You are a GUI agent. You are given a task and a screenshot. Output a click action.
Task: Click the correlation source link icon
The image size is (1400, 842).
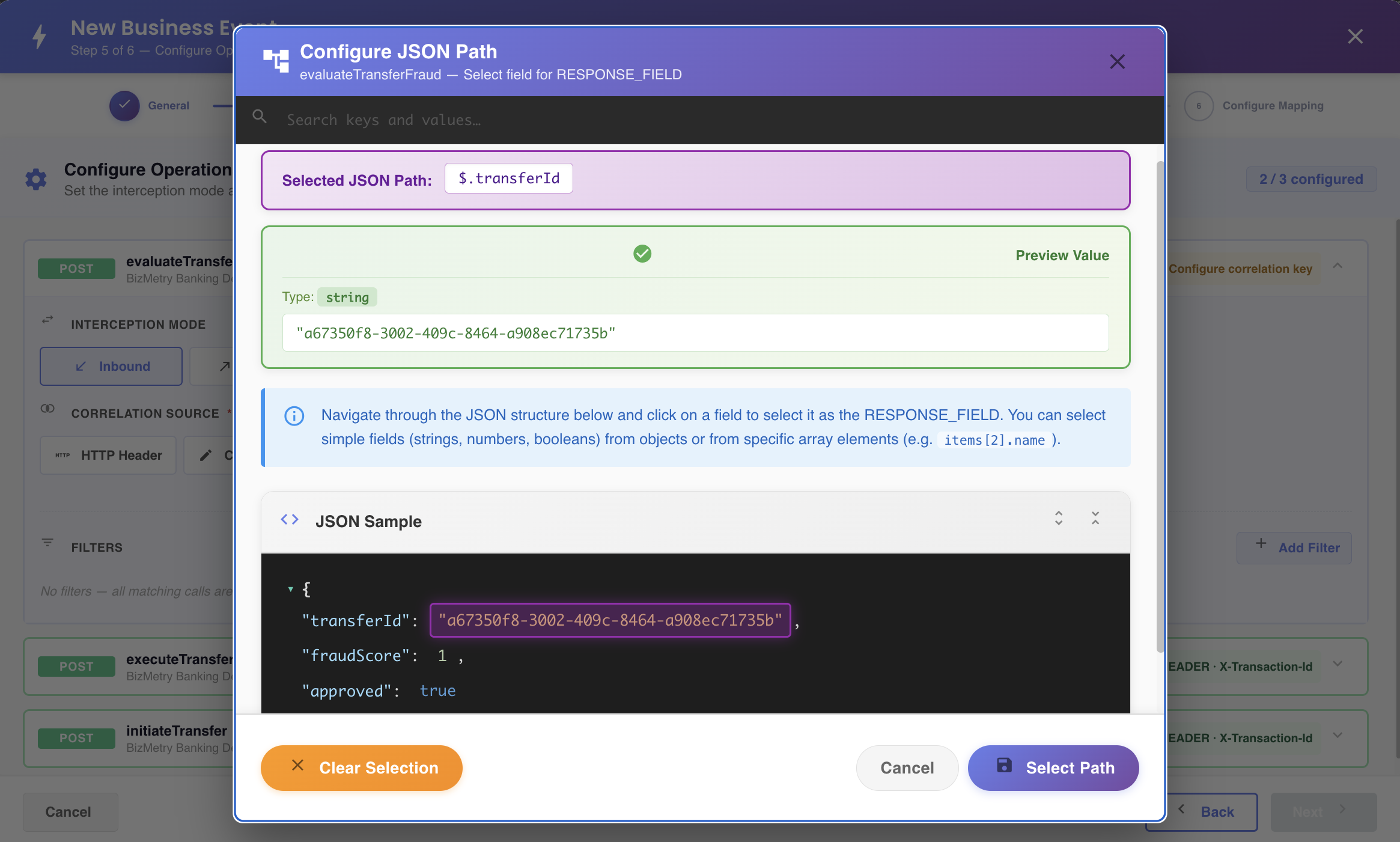click(x=47, y=409)
